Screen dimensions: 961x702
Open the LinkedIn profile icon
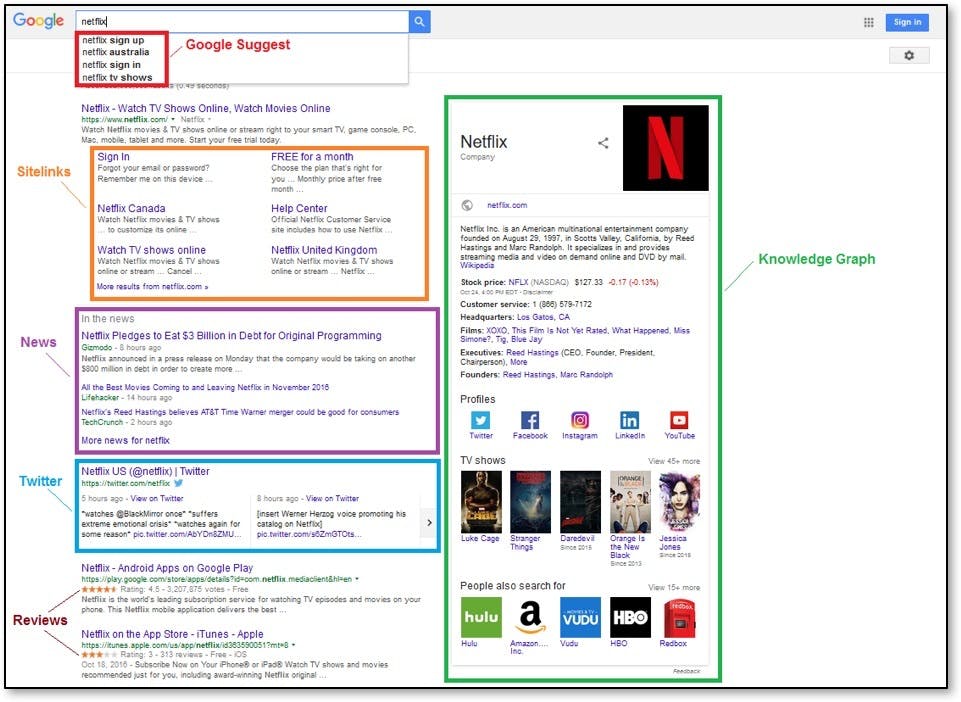coord(629,420)
